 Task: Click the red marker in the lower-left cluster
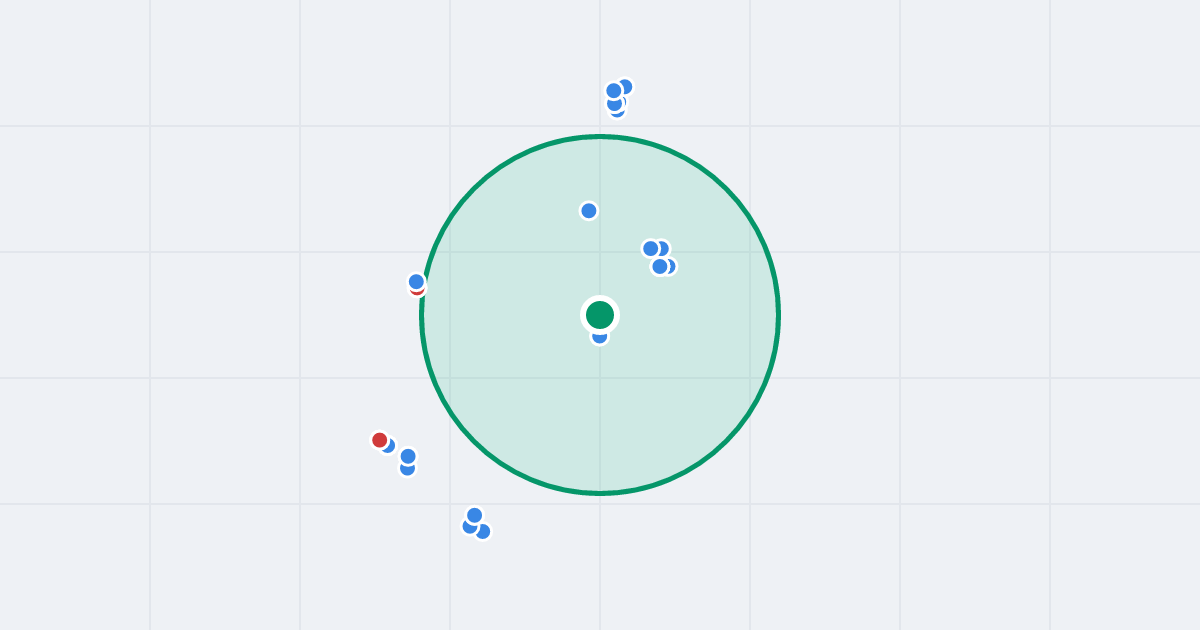pyautogui.click(x=380, y=440)
